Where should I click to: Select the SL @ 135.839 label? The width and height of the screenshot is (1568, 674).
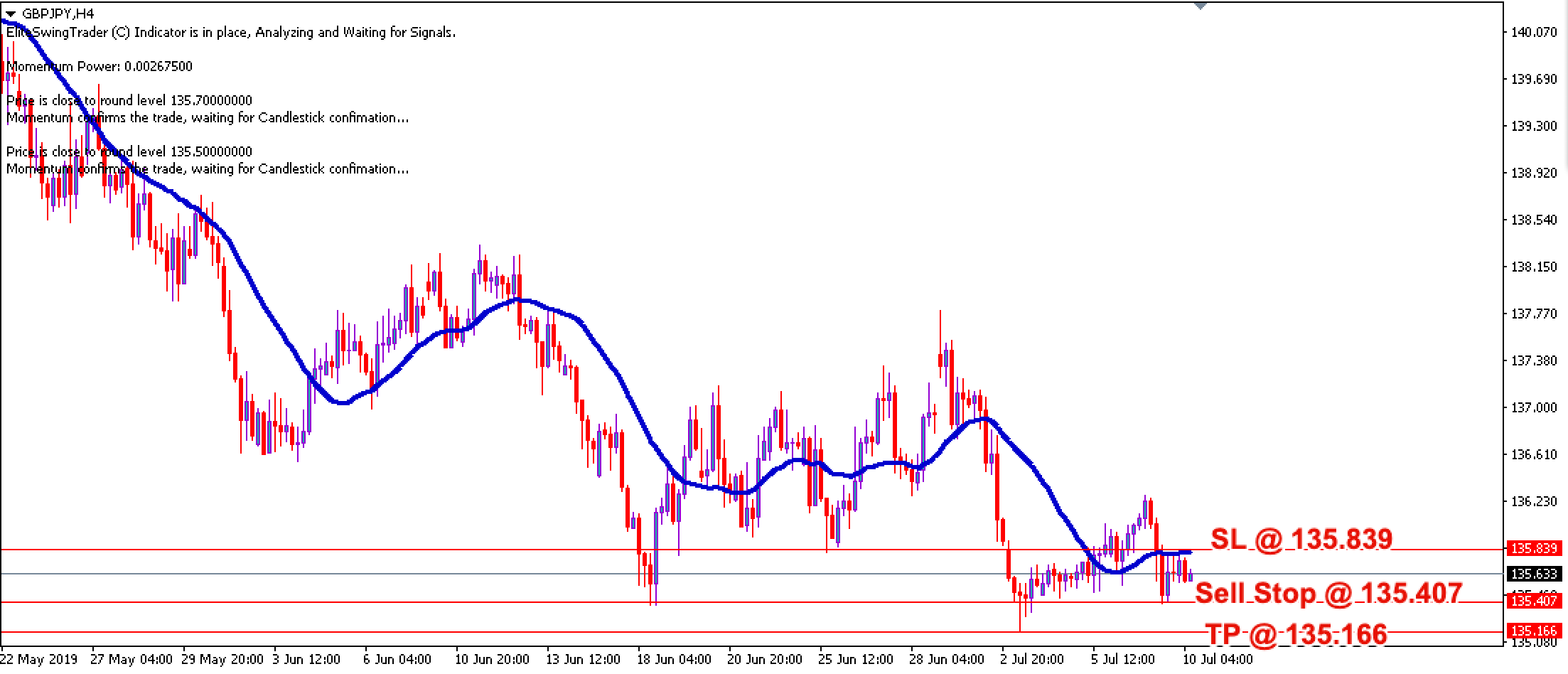tap(1301, 539)
